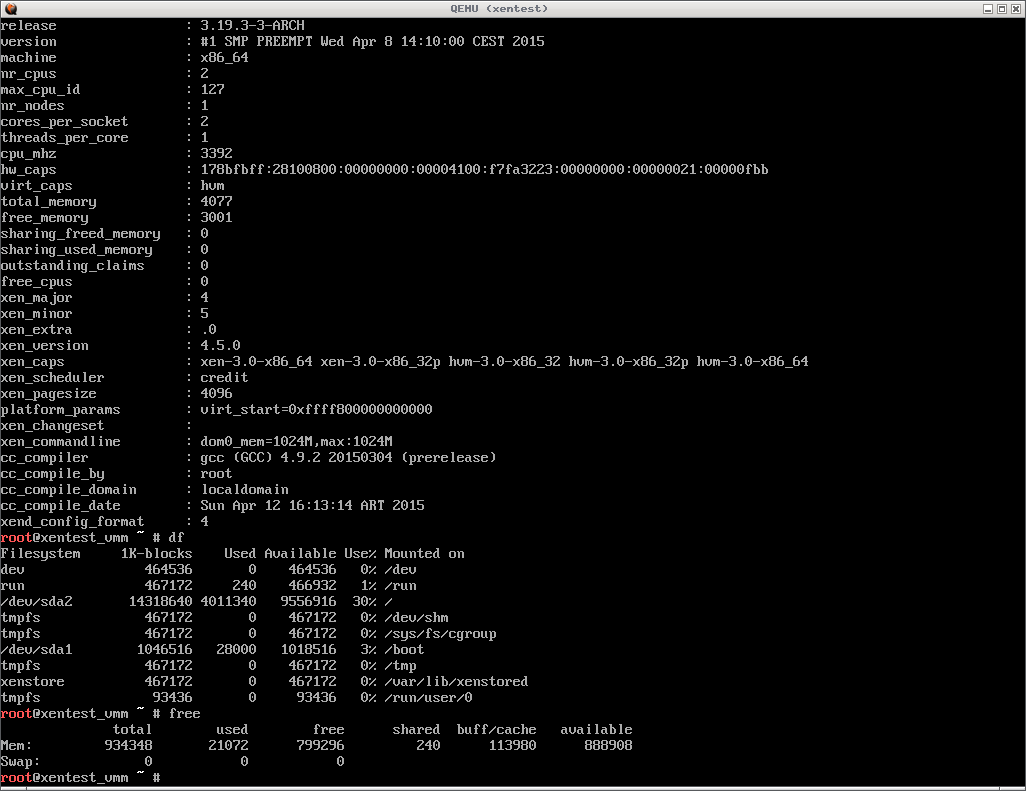Click the hw_caps hexadecimal string
The height and width of the screenshot is (791, 1026).
(484, 169)
